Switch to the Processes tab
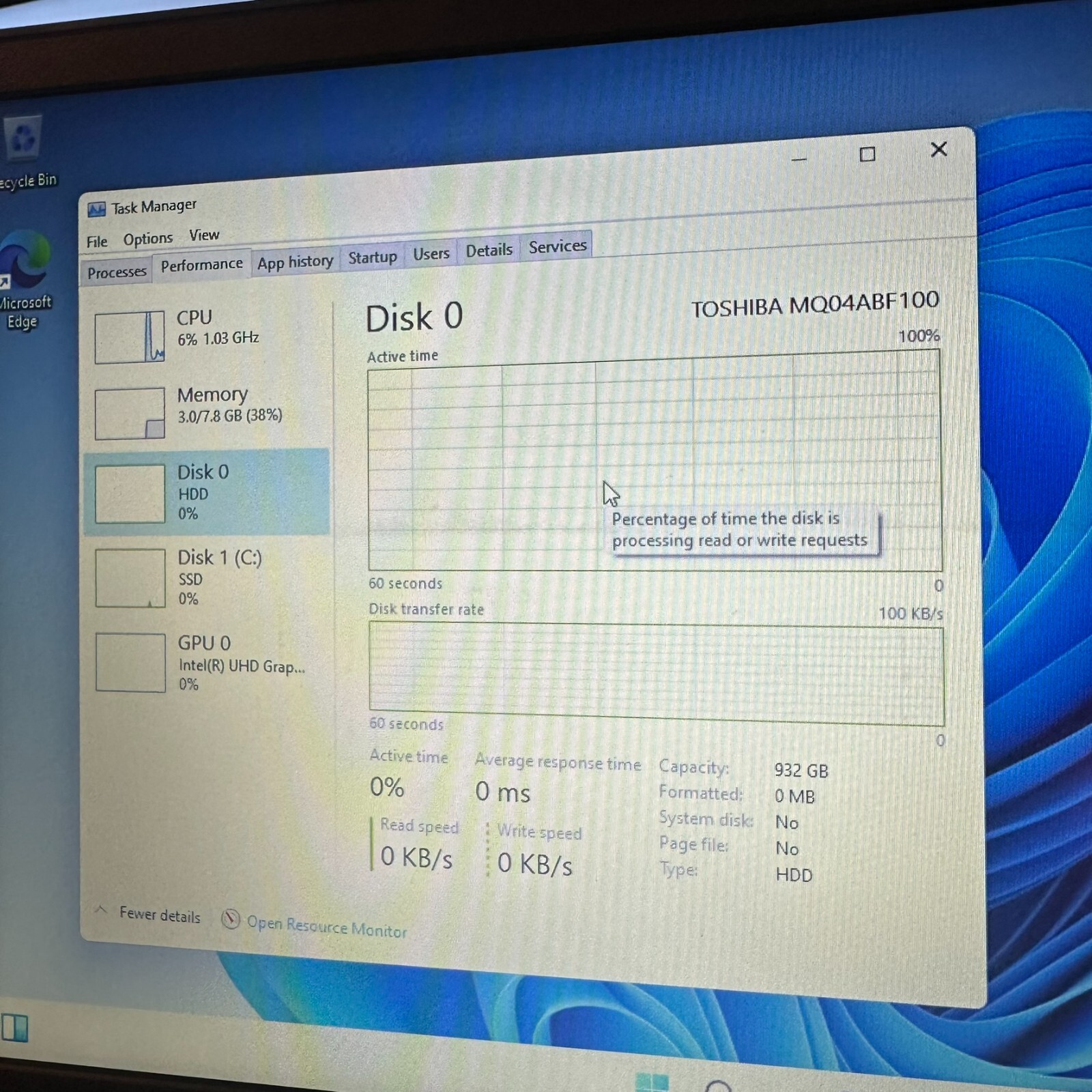The width and height of the screenshot is (1092, 1092). point(117,272)
